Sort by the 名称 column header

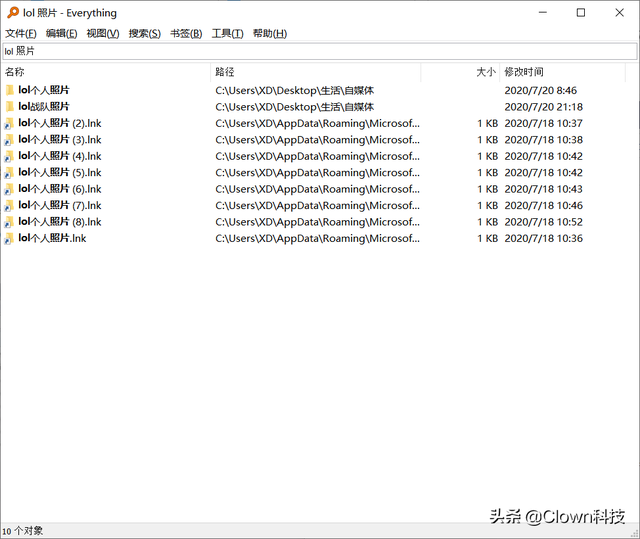(106, 72)
